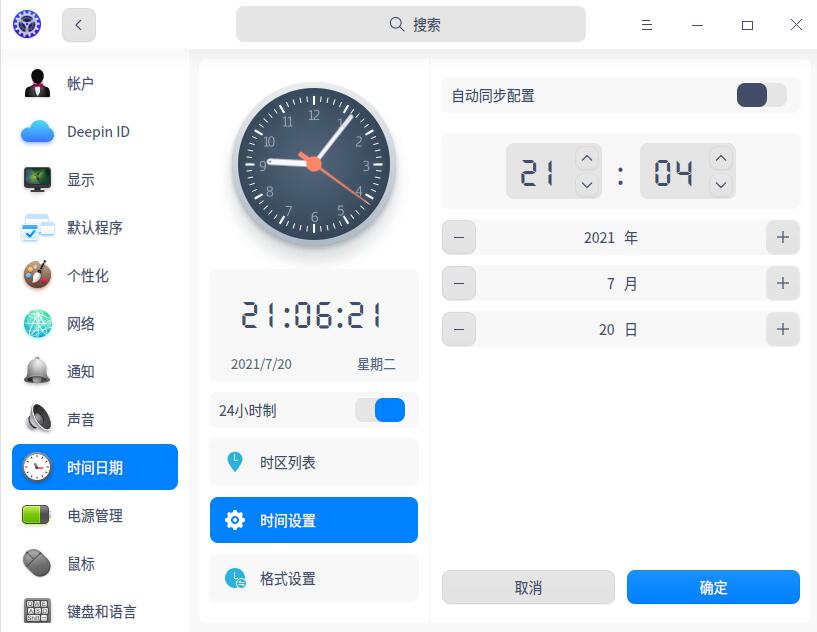
Task: Click the time settings gear icon
Action: (235, 519)
